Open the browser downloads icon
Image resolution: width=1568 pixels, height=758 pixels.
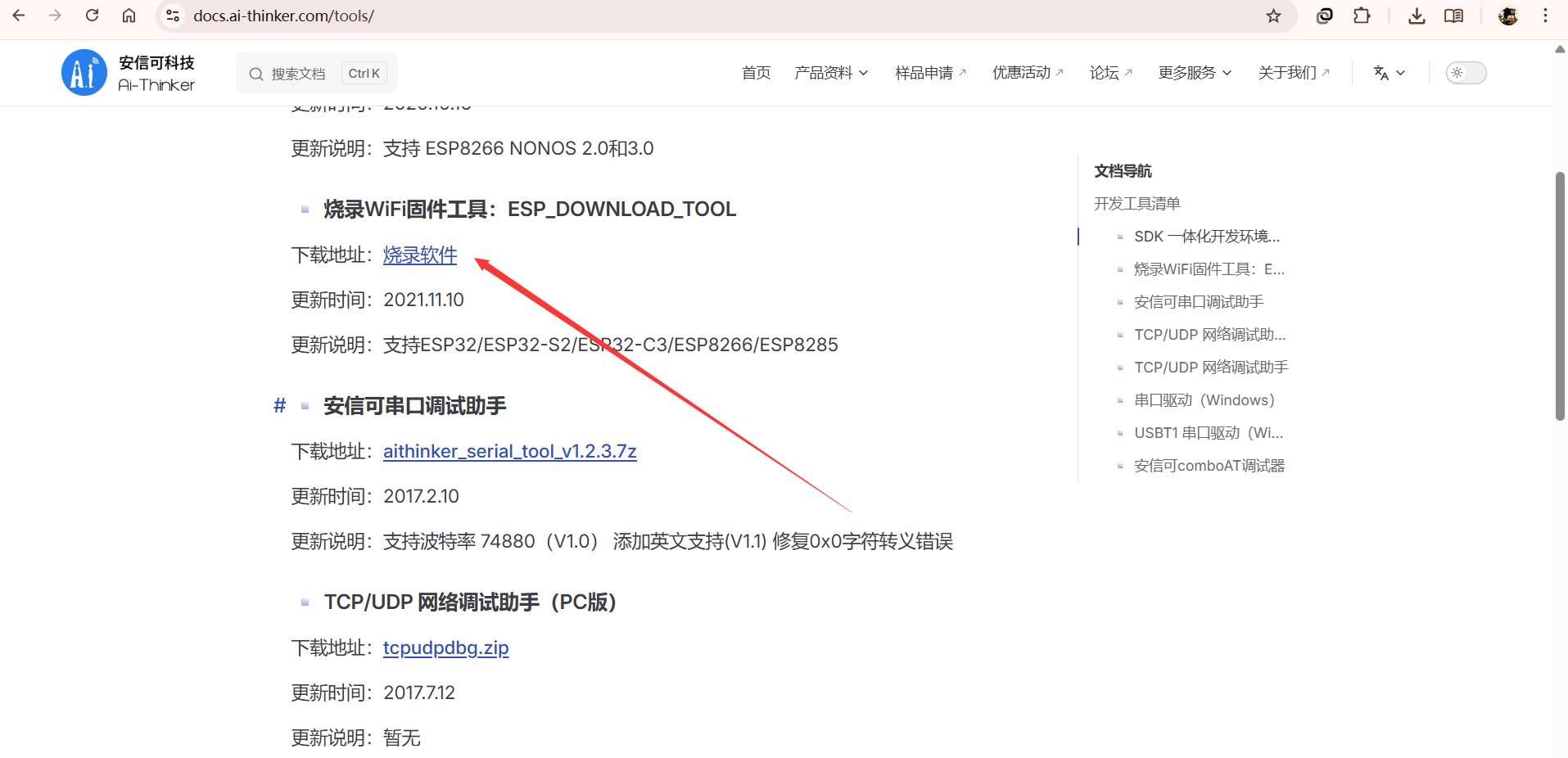click(1417, 16)
